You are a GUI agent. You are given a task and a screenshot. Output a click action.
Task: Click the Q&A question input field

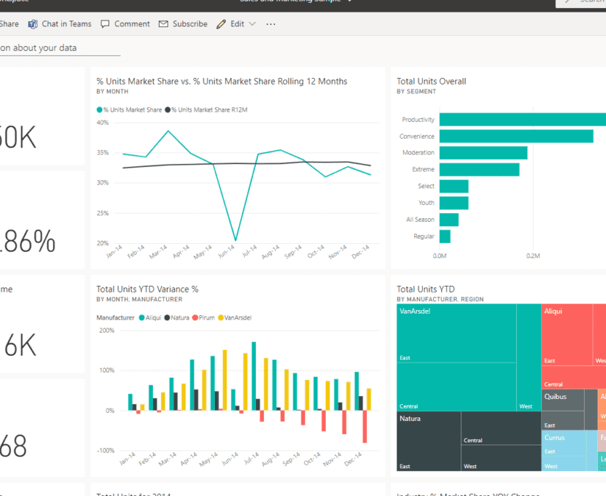click(x=60, y=48)
